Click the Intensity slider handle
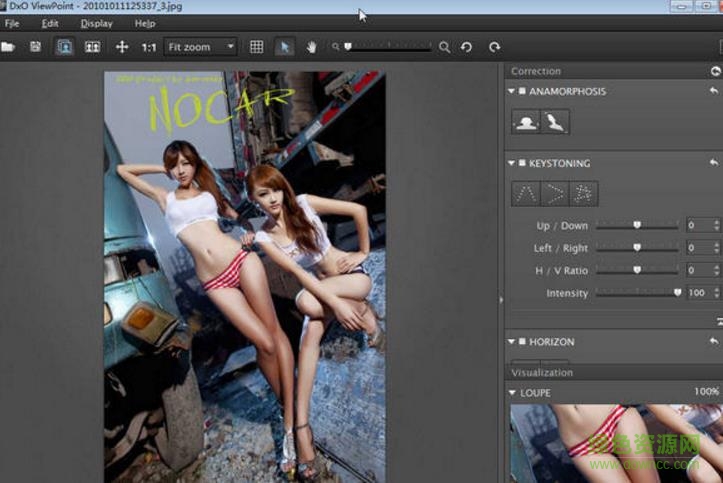 pyautogui.click(x=677, y=293)
